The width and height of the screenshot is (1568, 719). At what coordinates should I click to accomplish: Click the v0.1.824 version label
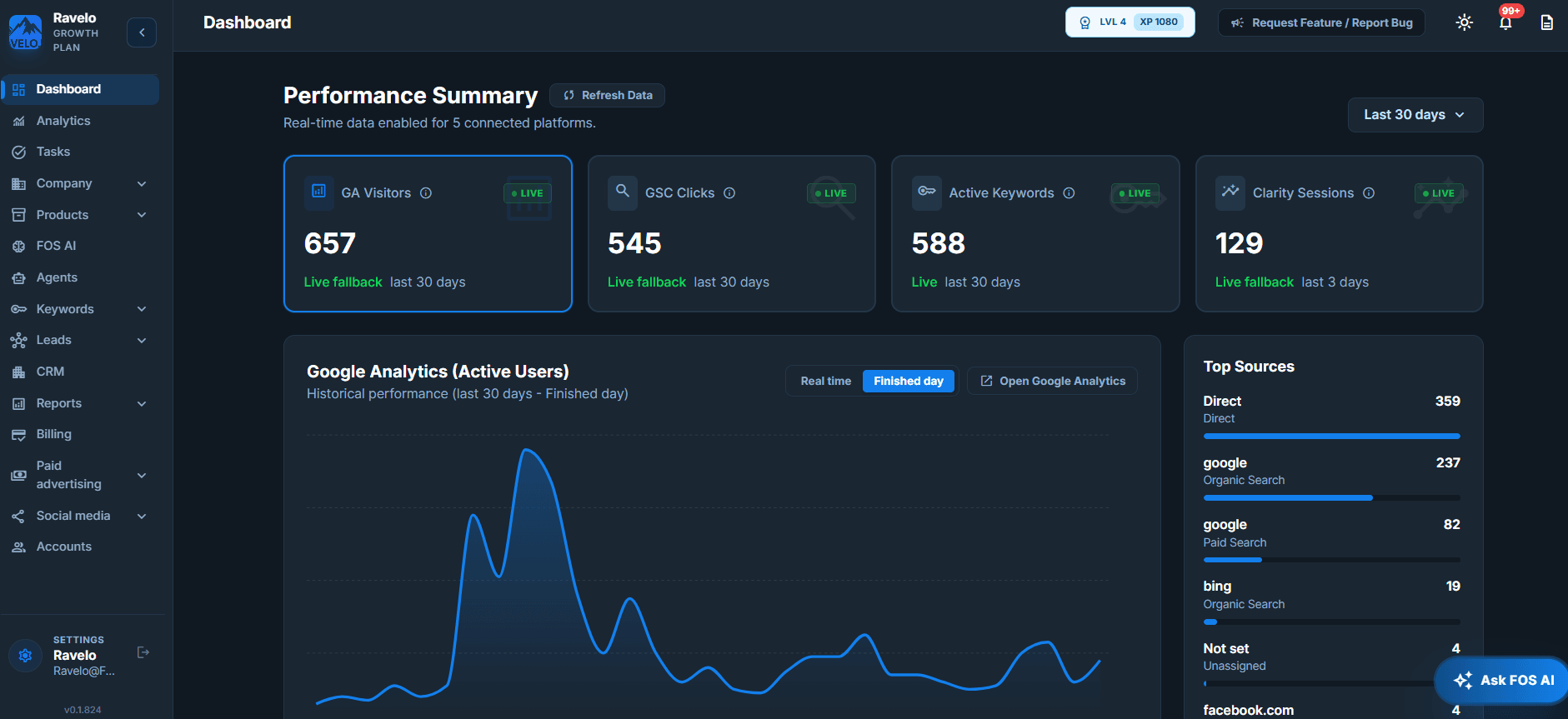pyautogui.click(x=83, y=710)
